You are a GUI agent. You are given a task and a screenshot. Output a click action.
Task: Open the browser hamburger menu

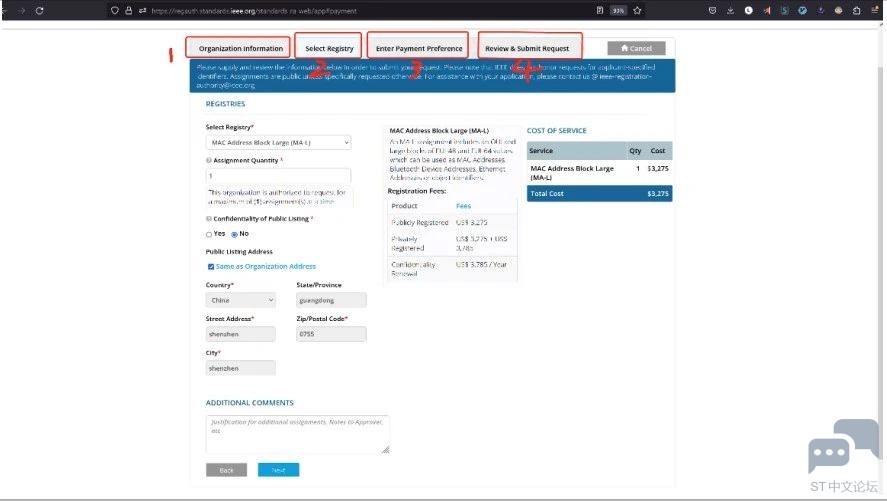(875, 10)
